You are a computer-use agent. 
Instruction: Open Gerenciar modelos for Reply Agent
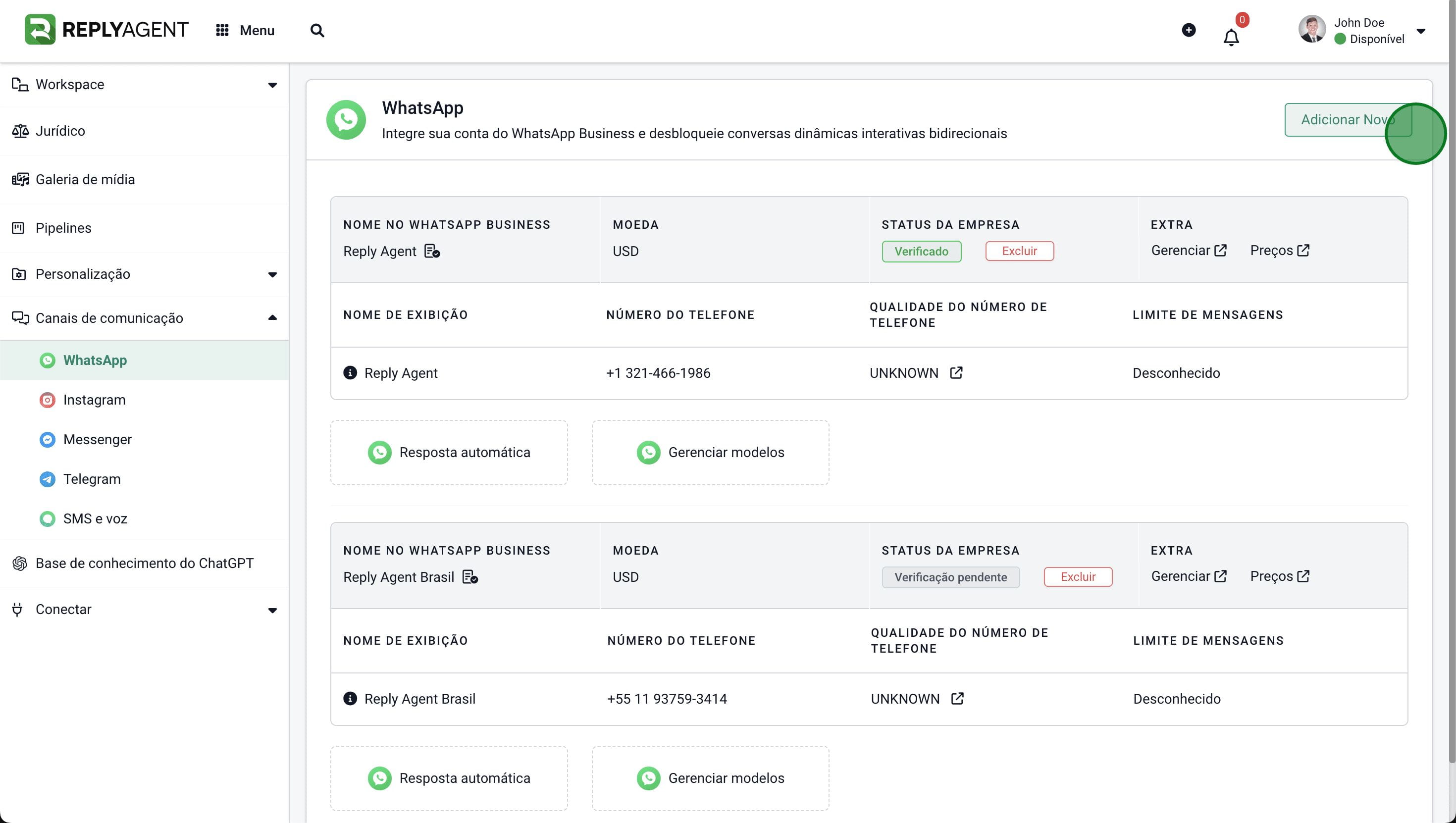[711, 452]
